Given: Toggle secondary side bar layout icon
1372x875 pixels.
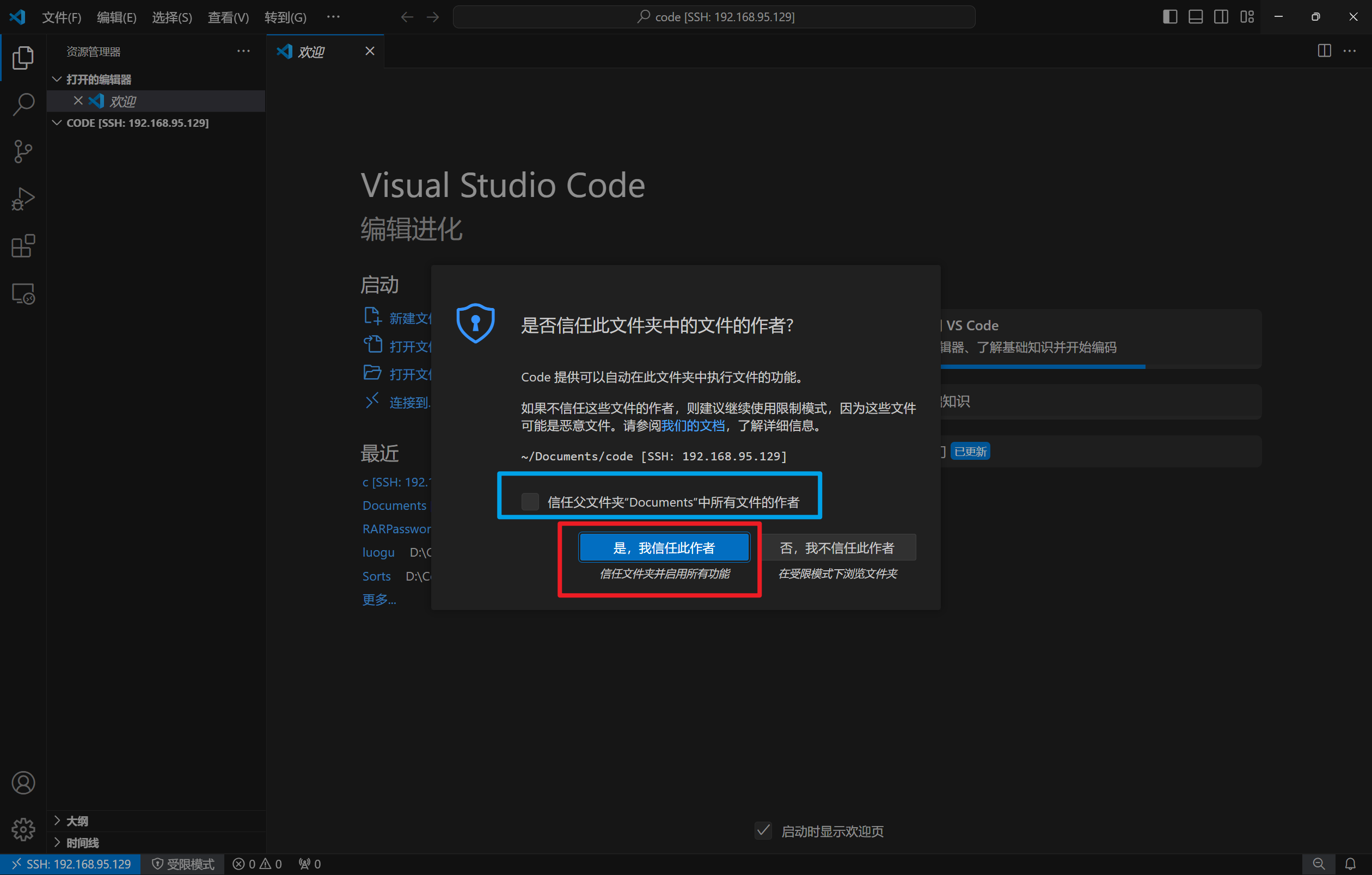Looking at the screenshot, I should (x=1221, y=17).
